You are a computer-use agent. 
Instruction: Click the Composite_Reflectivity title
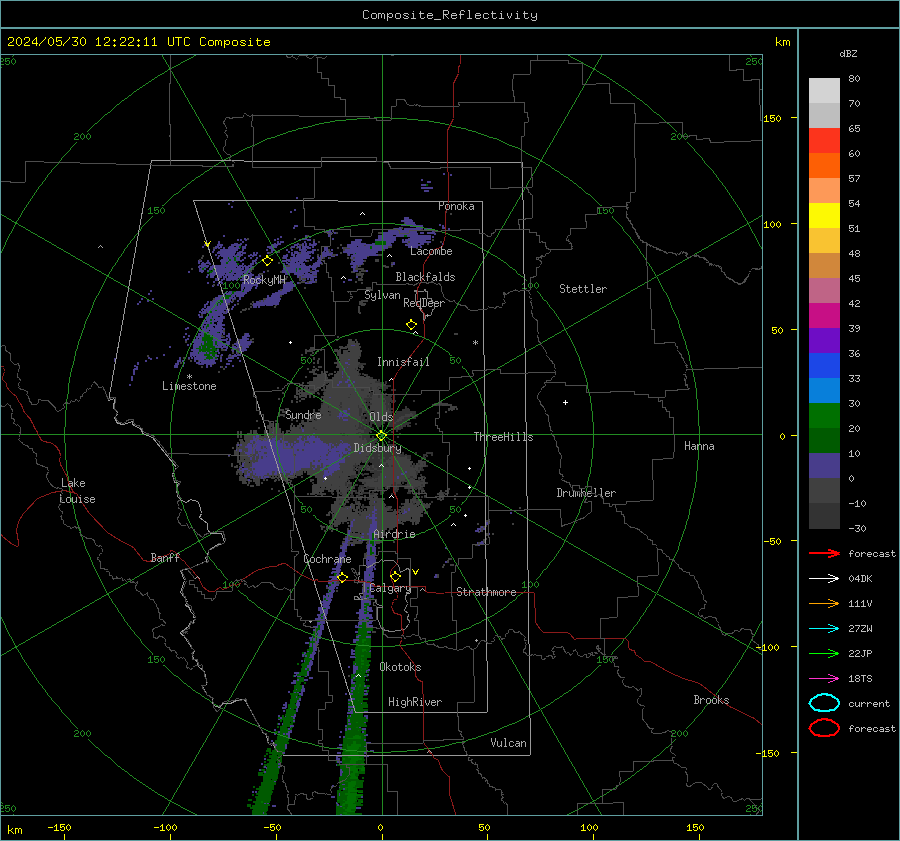450,15
